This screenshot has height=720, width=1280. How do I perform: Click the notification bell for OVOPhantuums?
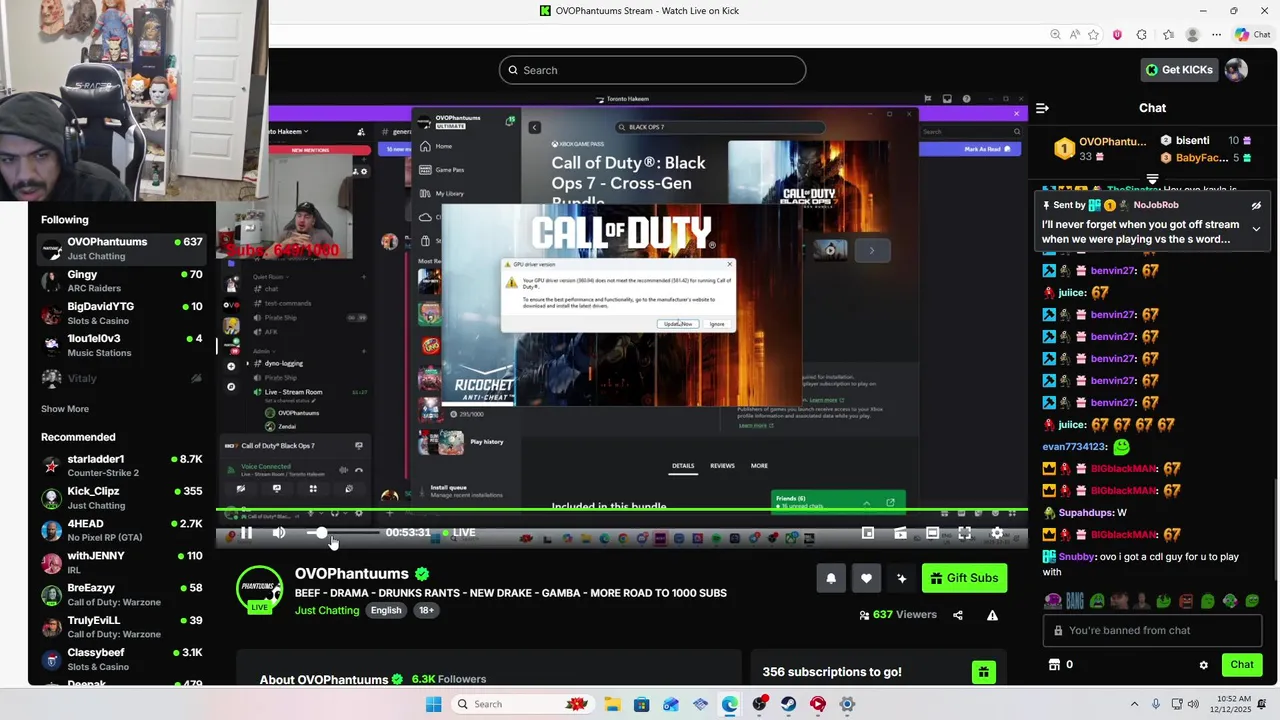831,578
